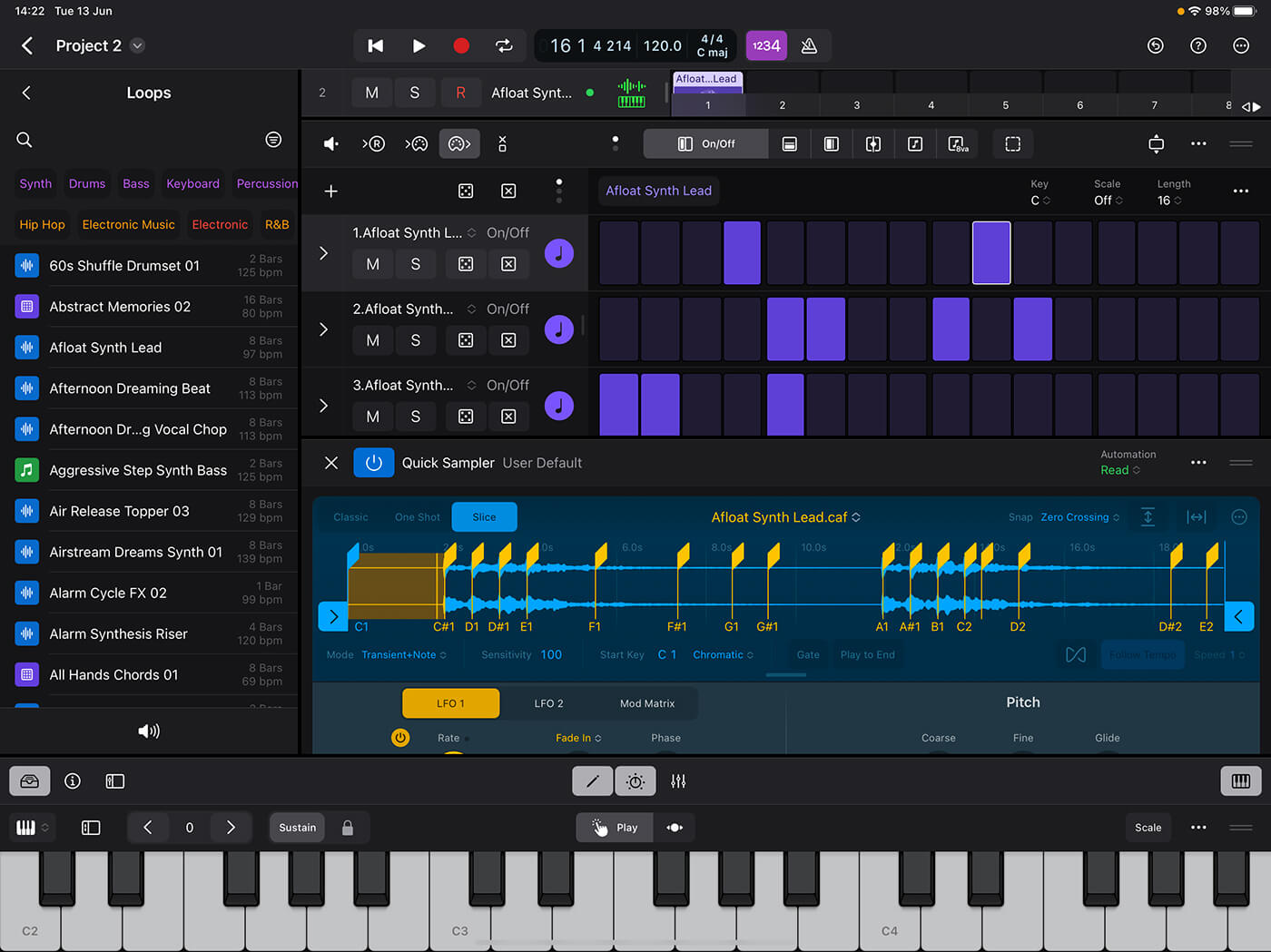Select the pencil edit tool
Viewport: 1271px width, 952px height.
[592, 781]
